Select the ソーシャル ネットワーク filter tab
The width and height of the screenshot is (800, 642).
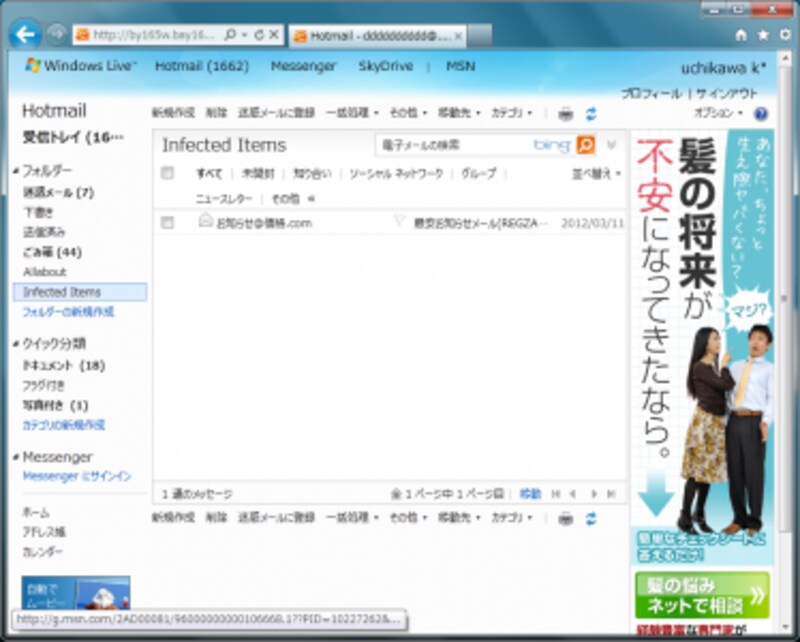[x=396, y=174]
